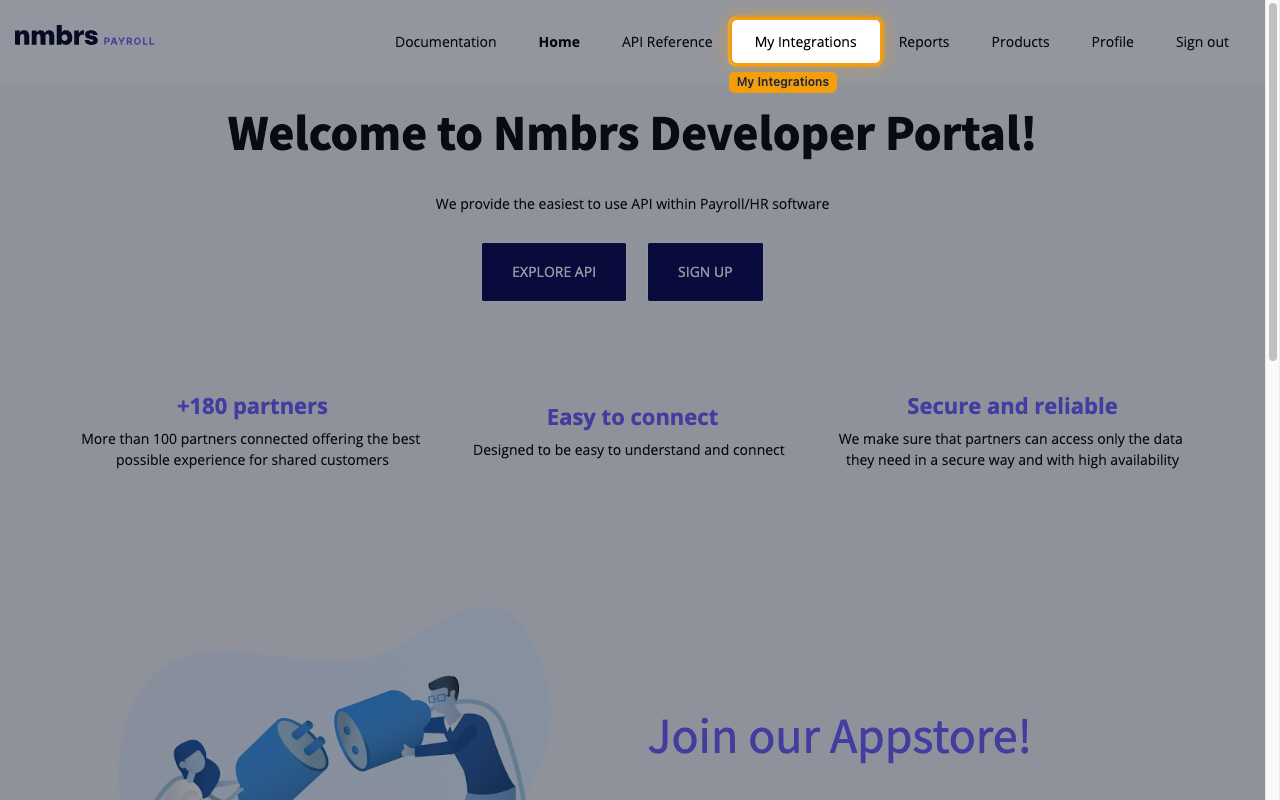Open the API Reference page
The image size is (1280, 800).
point(667,42)
